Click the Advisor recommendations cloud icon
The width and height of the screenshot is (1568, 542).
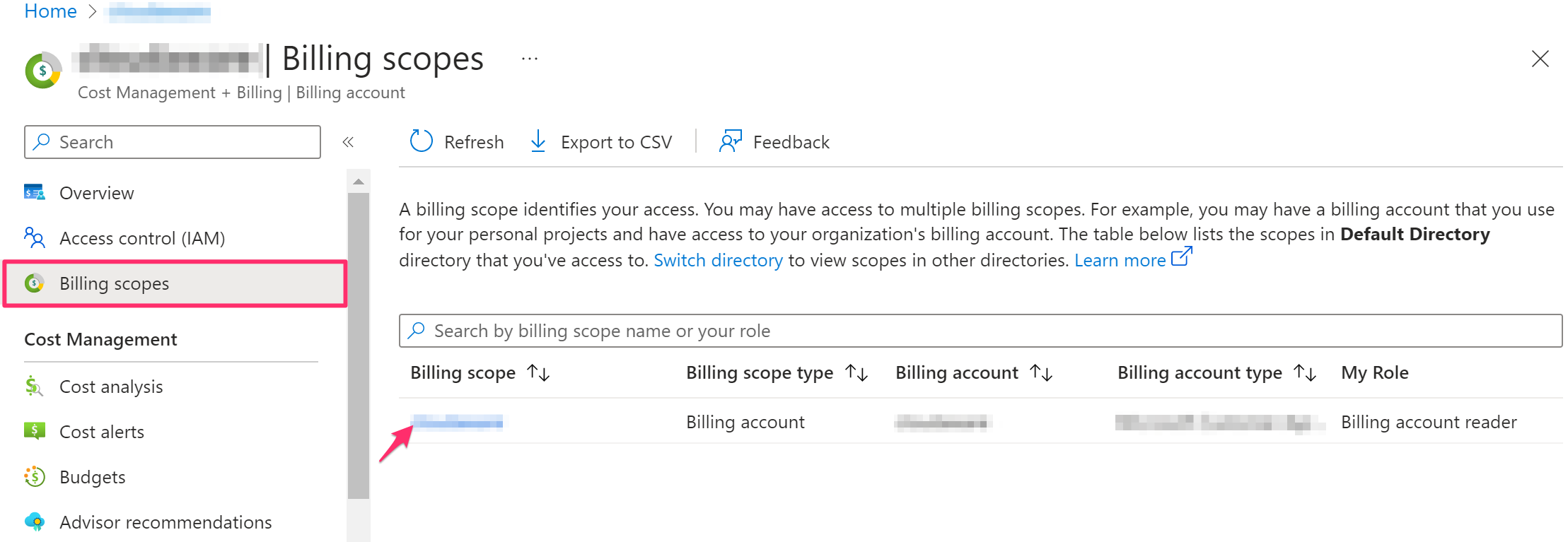click(x=34, y=522)
